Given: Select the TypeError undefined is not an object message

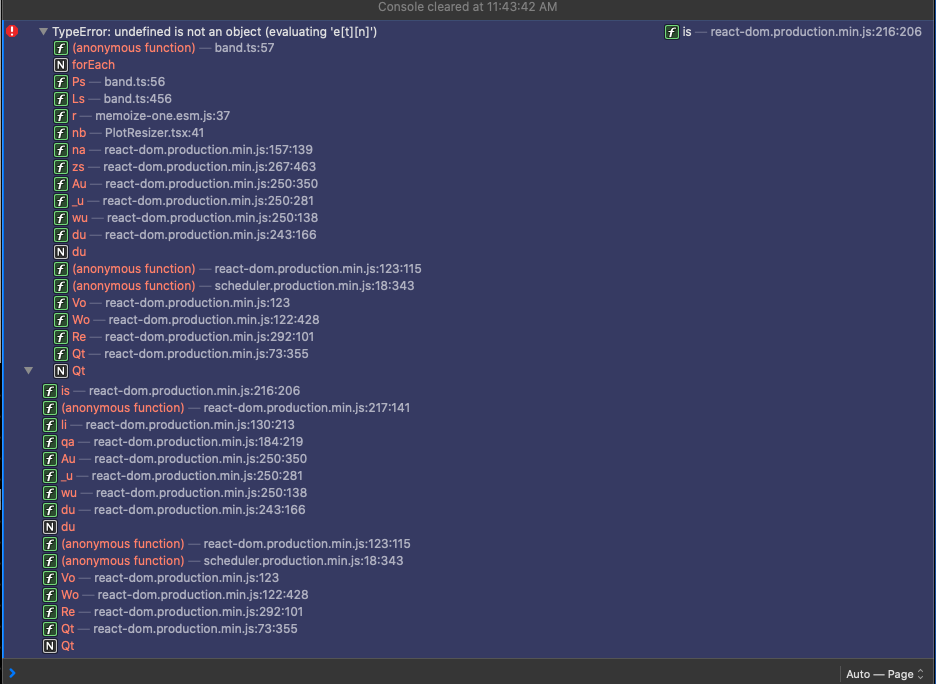Looking at the screenshot, I should pyautogui.click(x=214, y=32).
